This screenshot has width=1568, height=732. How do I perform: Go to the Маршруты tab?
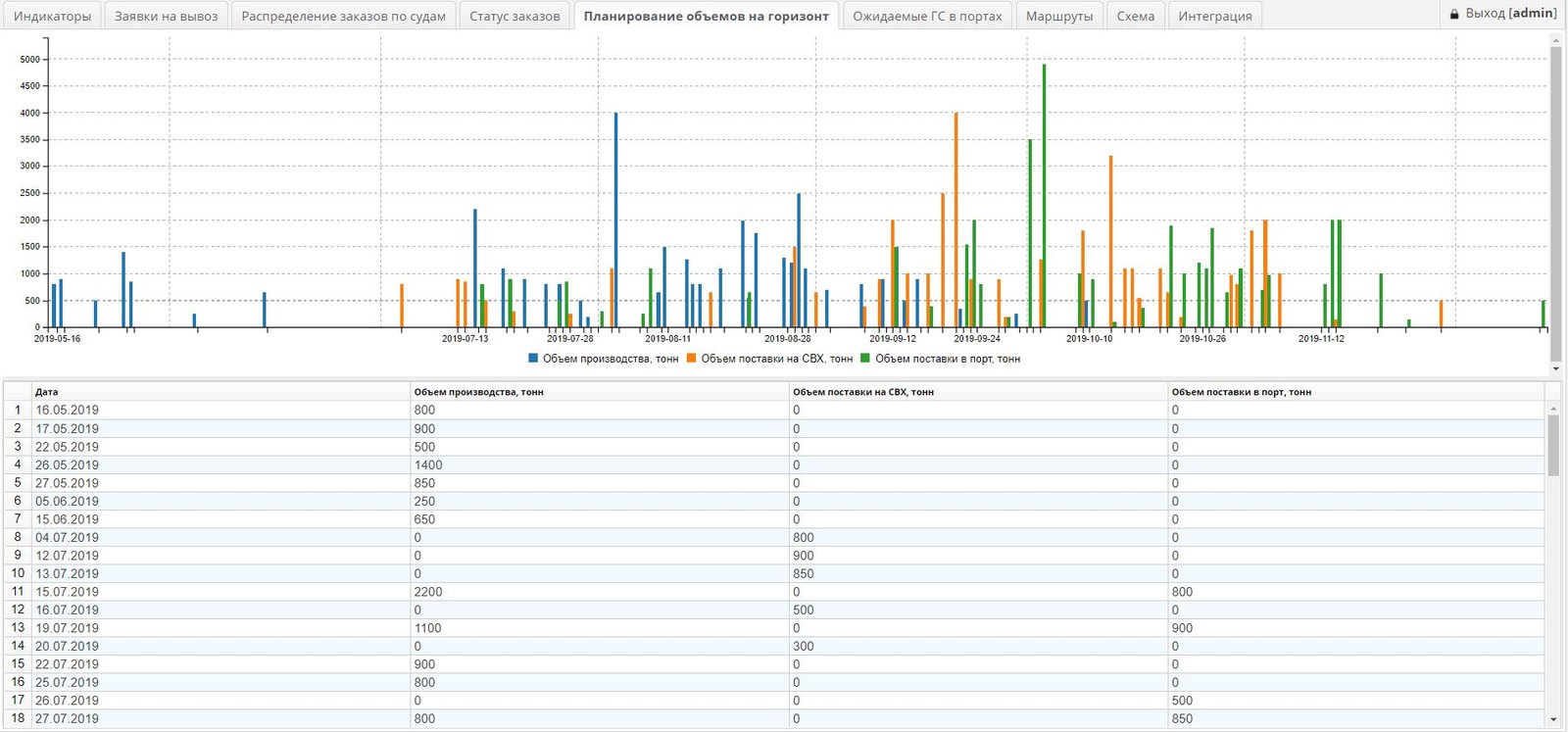point(1059,16)
